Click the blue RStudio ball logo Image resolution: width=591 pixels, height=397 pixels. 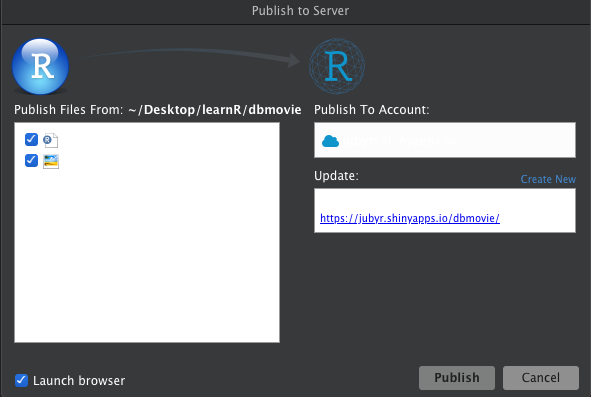point(40,66)
